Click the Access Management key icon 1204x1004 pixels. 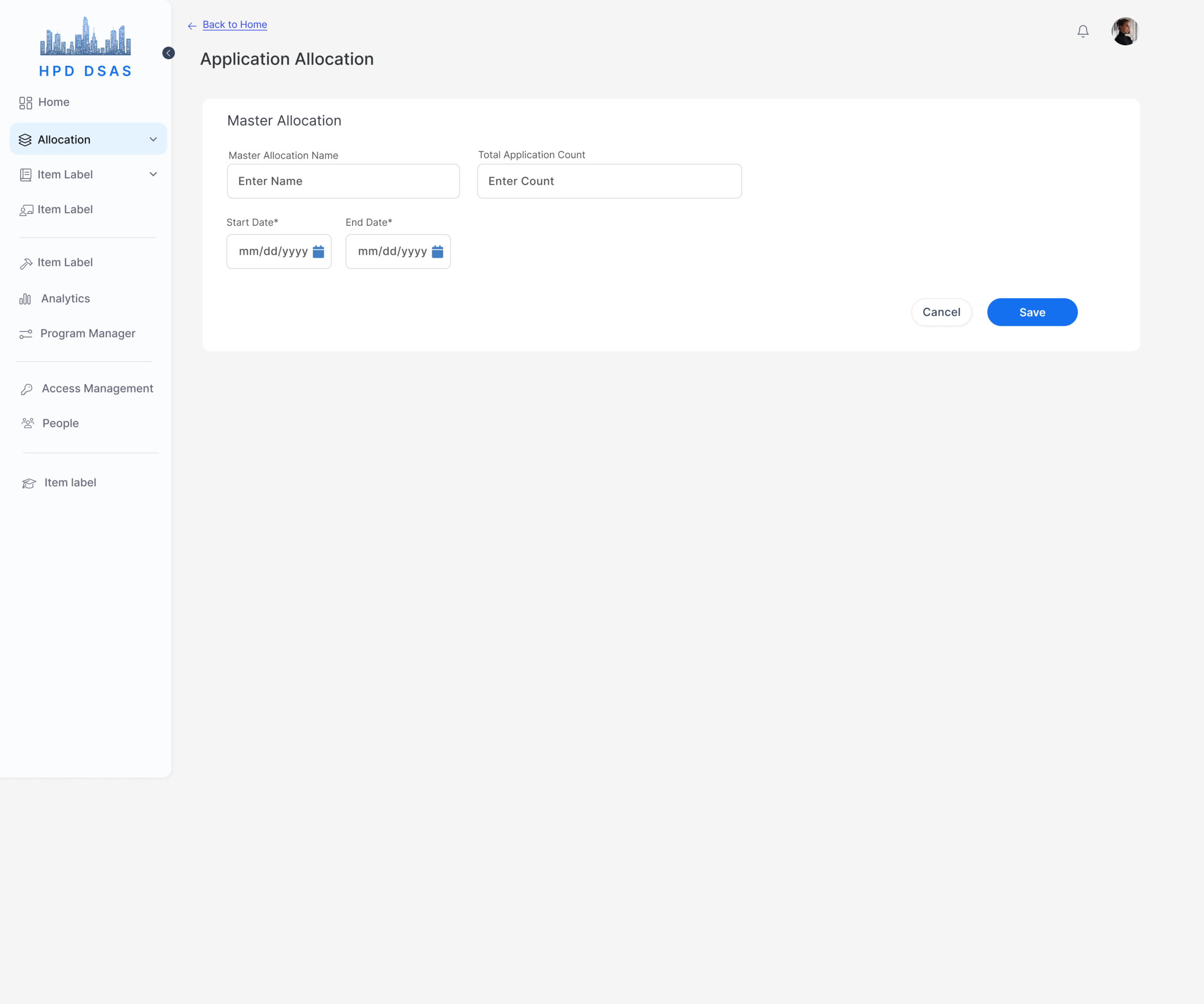[x=26, y=389]
